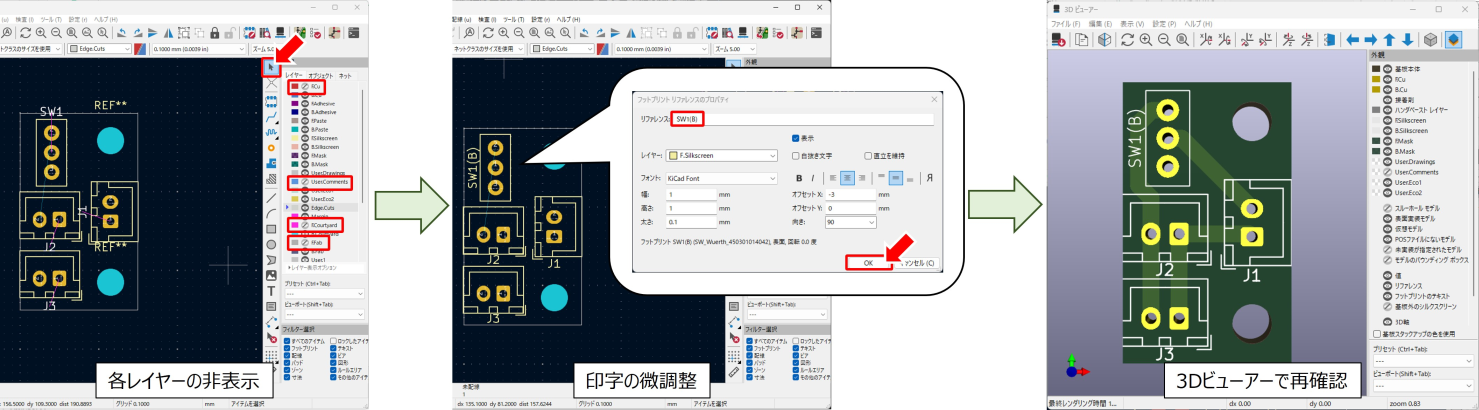Toggle the 表示 checkbox in the dialog
This screenshot has height=410, width=1479.
796,138
